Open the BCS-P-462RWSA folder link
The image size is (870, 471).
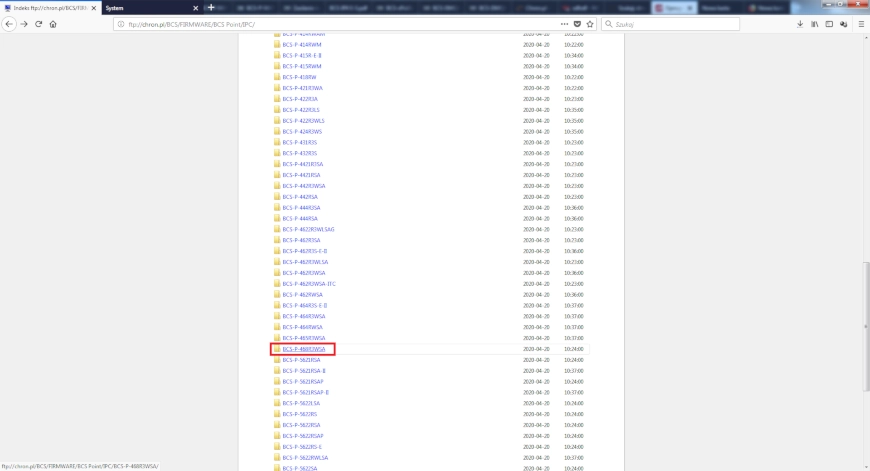click(x=302, y=295)
